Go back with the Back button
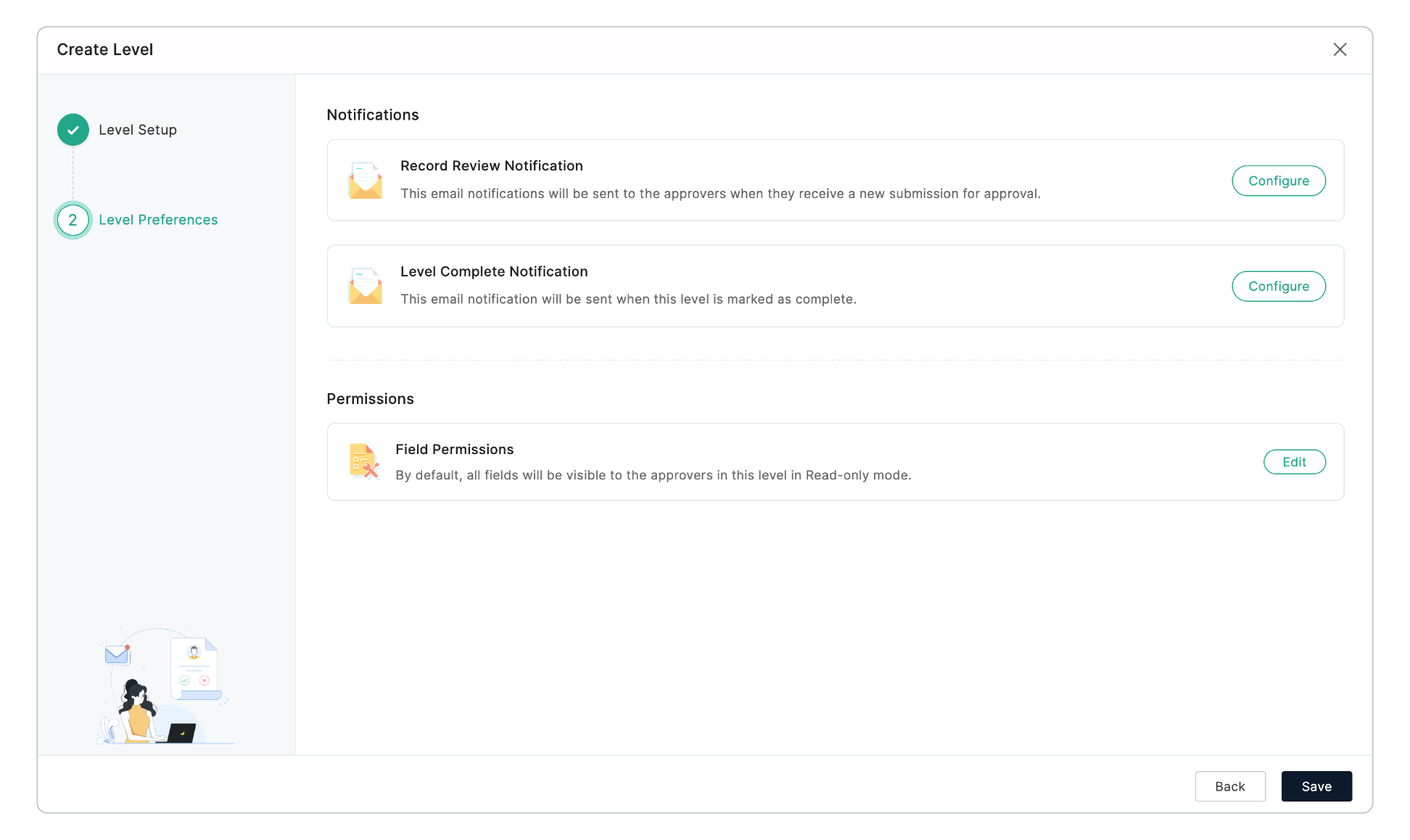Viewport: 1410px width, 840px height. click(1229, 786)
